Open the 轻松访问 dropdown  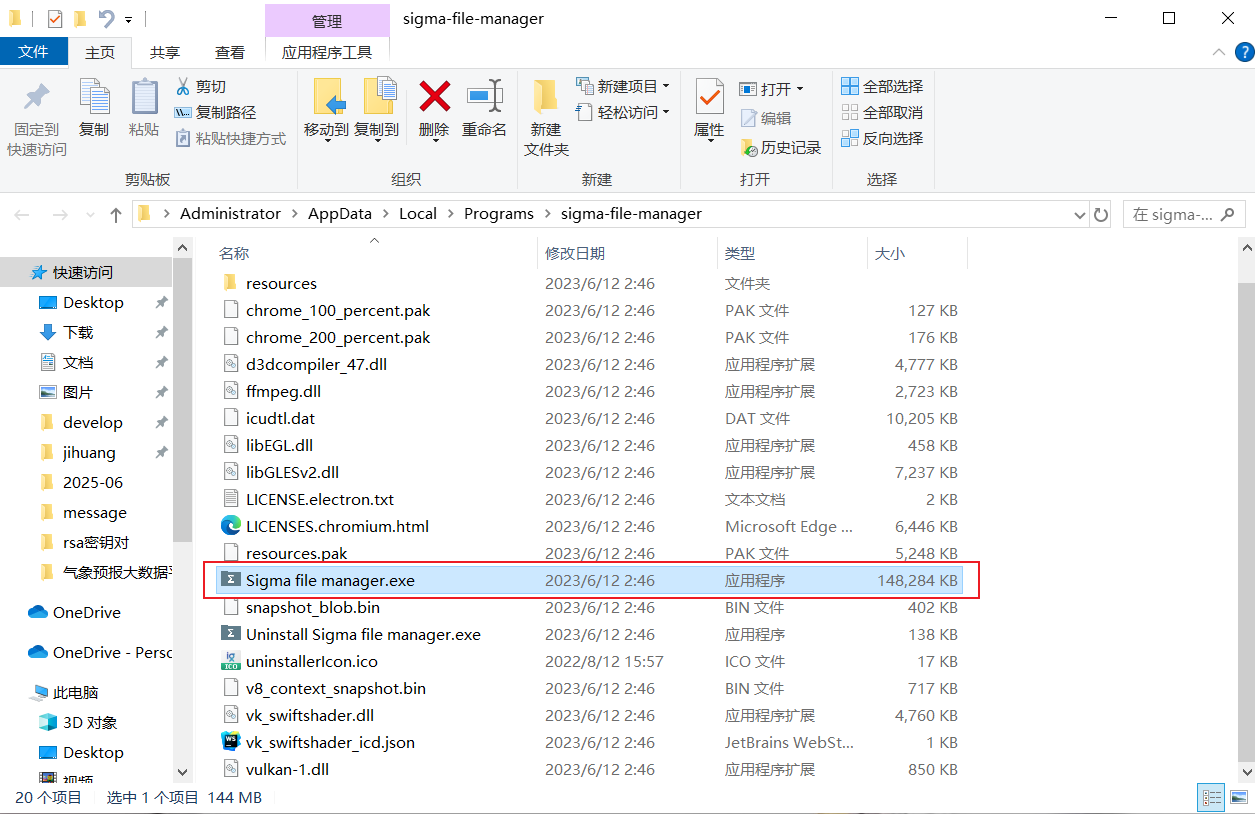click(x=623, y=113)
